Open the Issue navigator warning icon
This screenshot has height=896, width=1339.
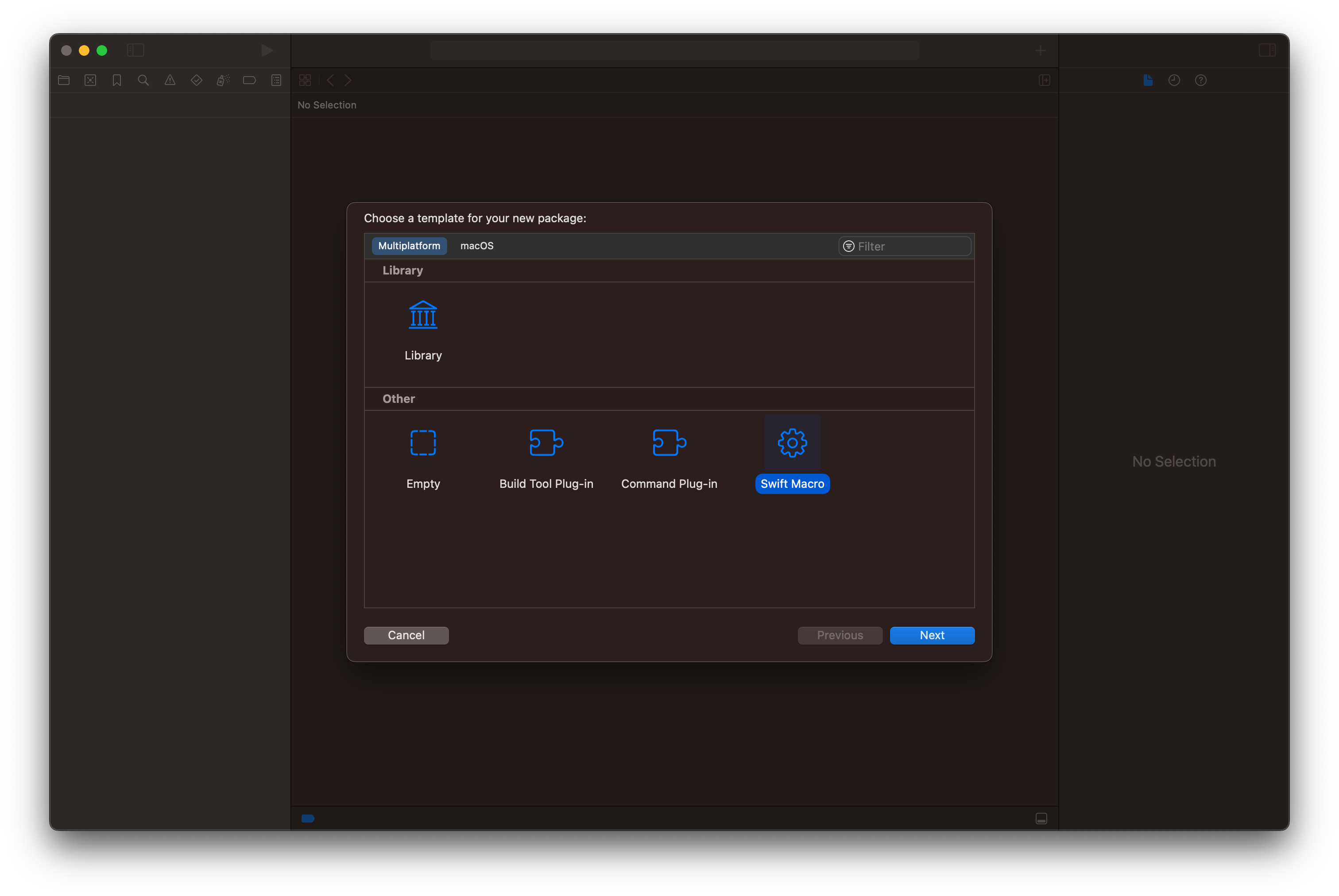click(x=170, y=80)
